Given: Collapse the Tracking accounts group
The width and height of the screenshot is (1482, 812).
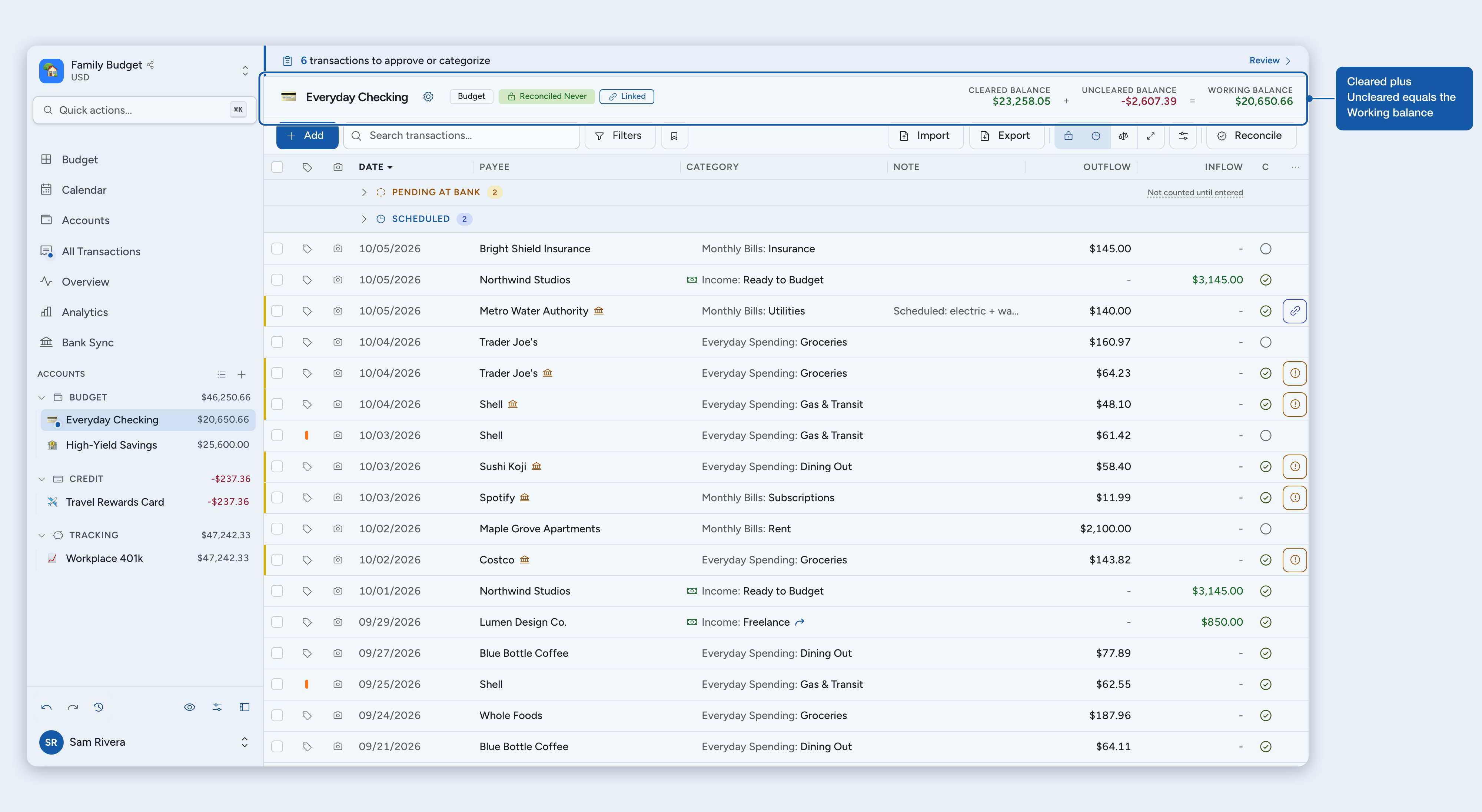Looking at the screenshot, I should point(41,536).
